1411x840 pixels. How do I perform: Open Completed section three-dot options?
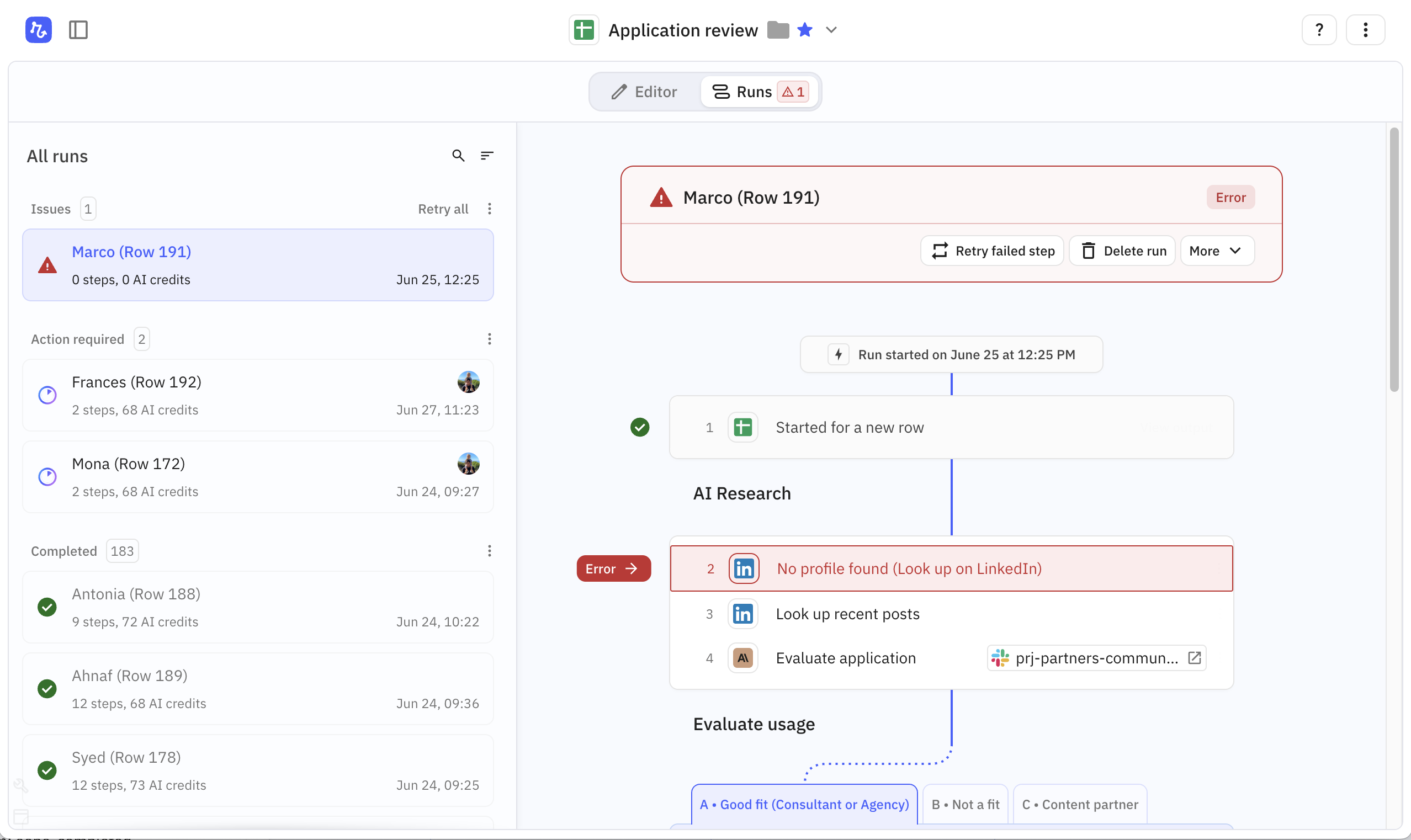489,551
